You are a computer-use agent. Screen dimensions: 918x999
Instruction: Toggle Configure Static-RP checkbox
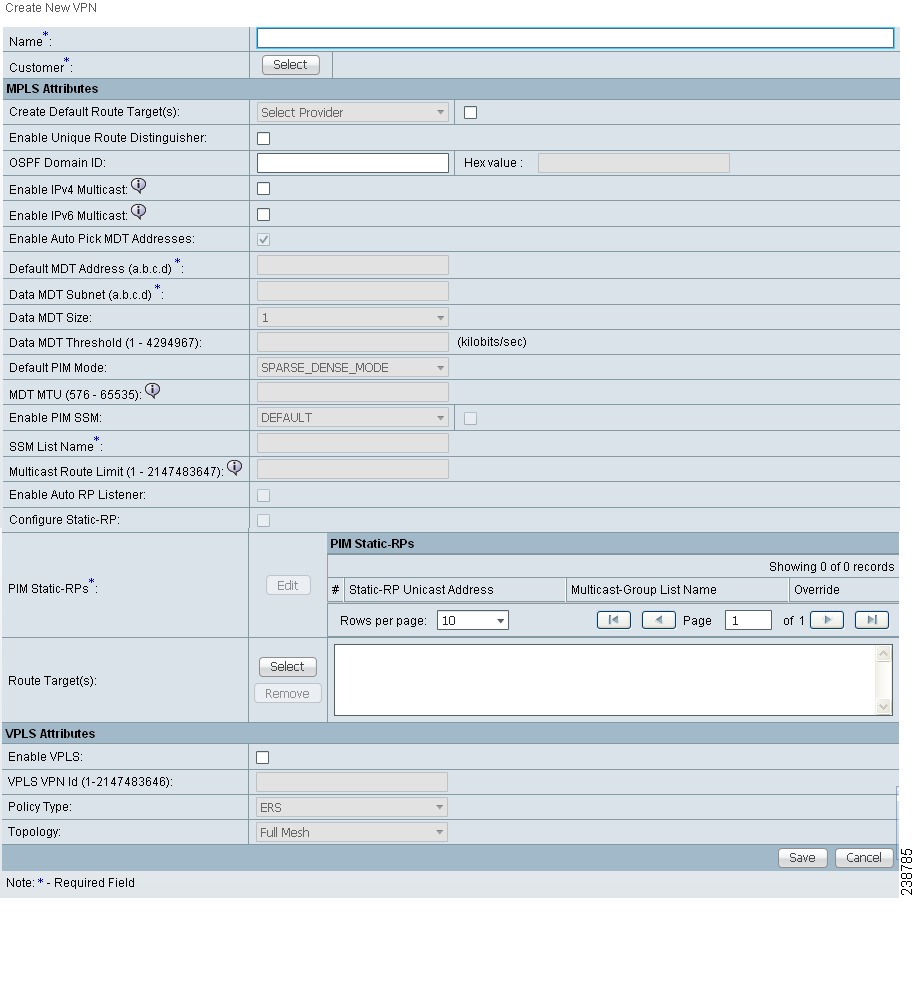coord(263,521)
